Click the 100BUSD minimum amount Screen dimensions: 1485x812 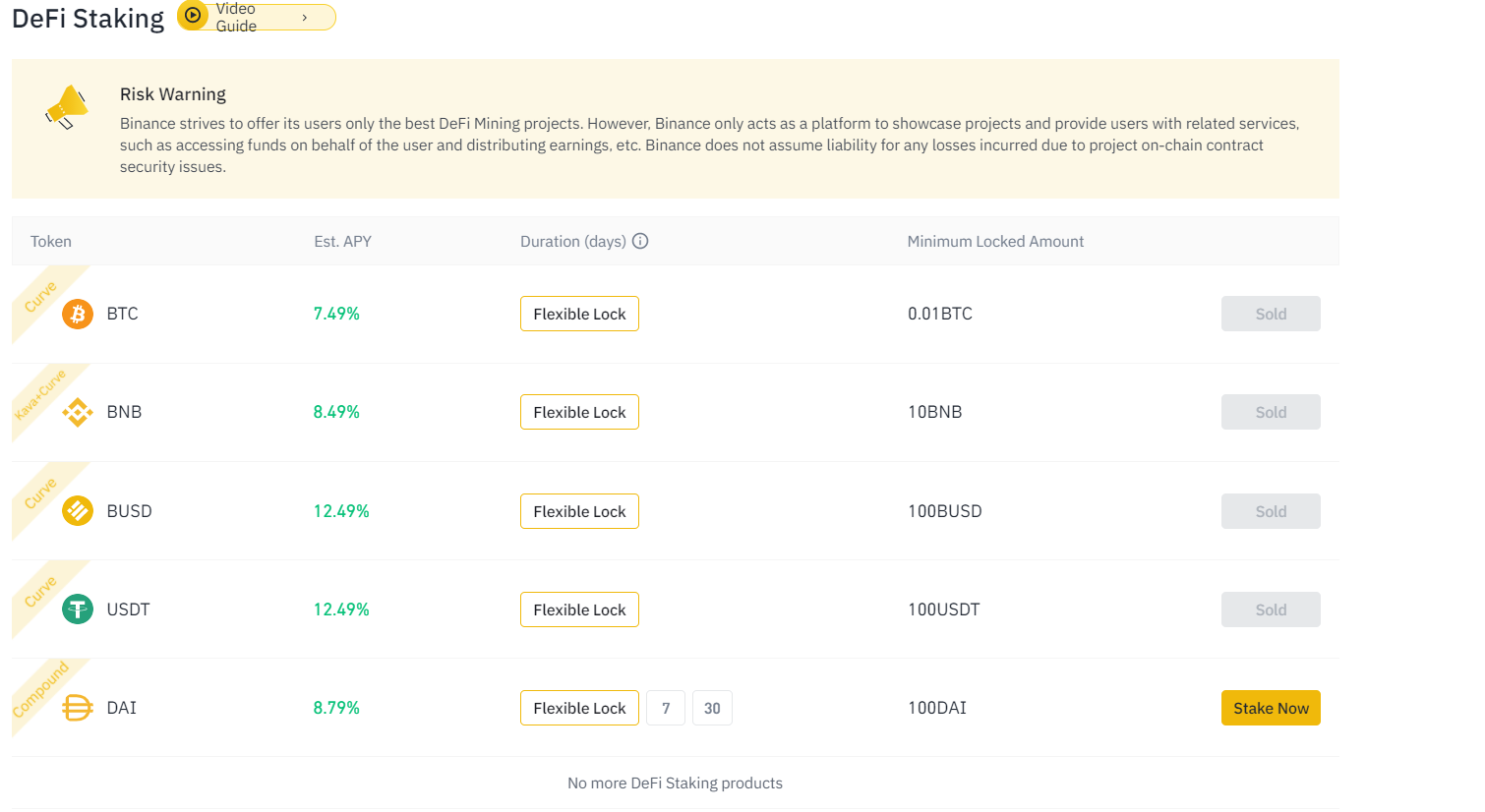(x=944, y=511)
